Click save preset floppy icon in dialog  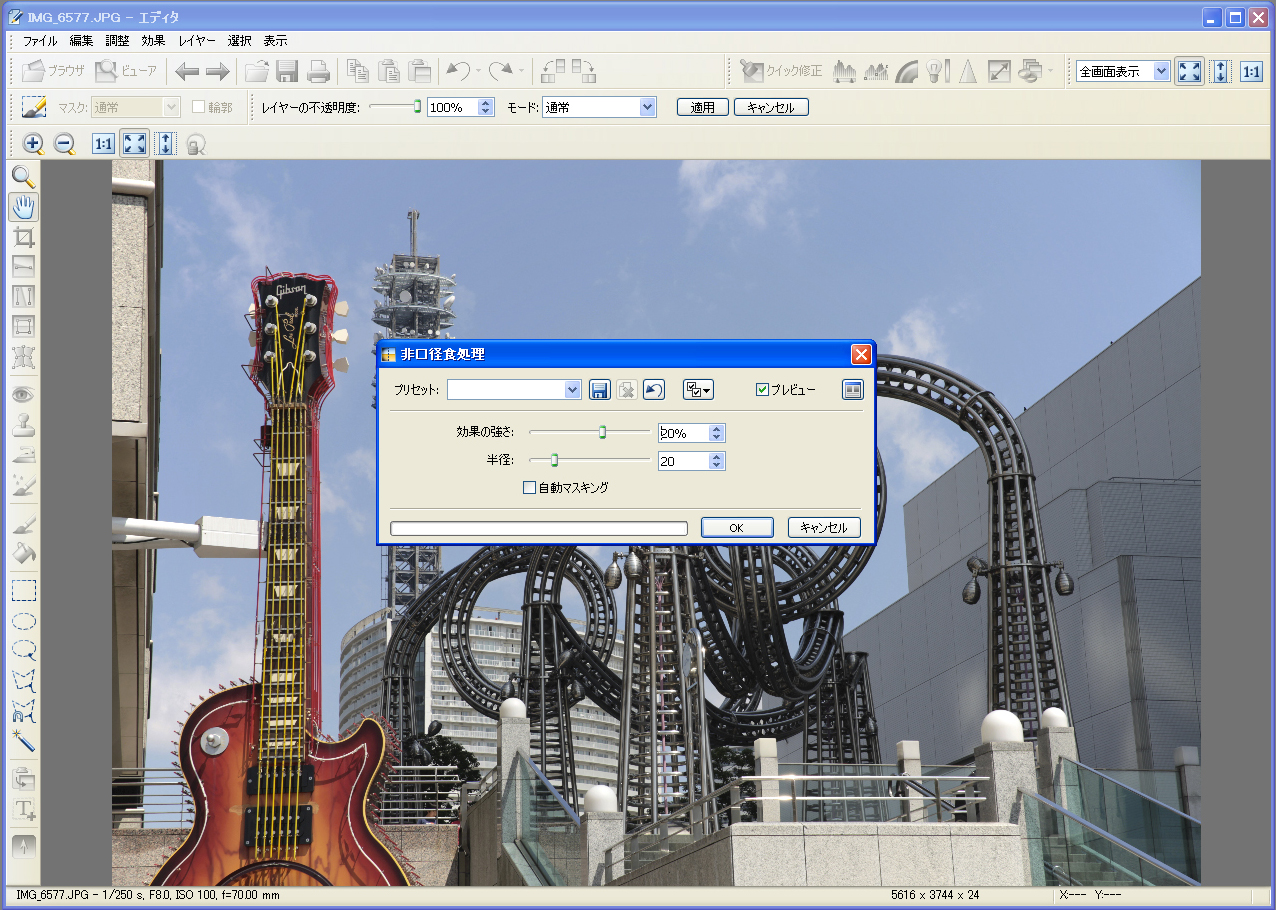(600, 390)
